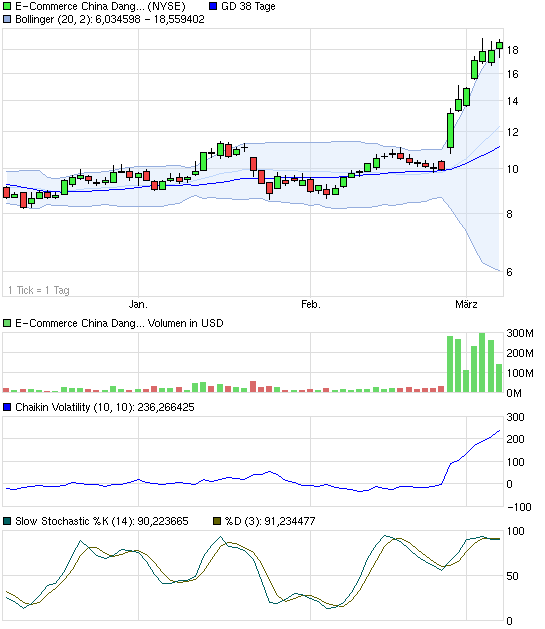Click the 0M volume axis label
The image size is (545, 629).
tap(514, 394)
